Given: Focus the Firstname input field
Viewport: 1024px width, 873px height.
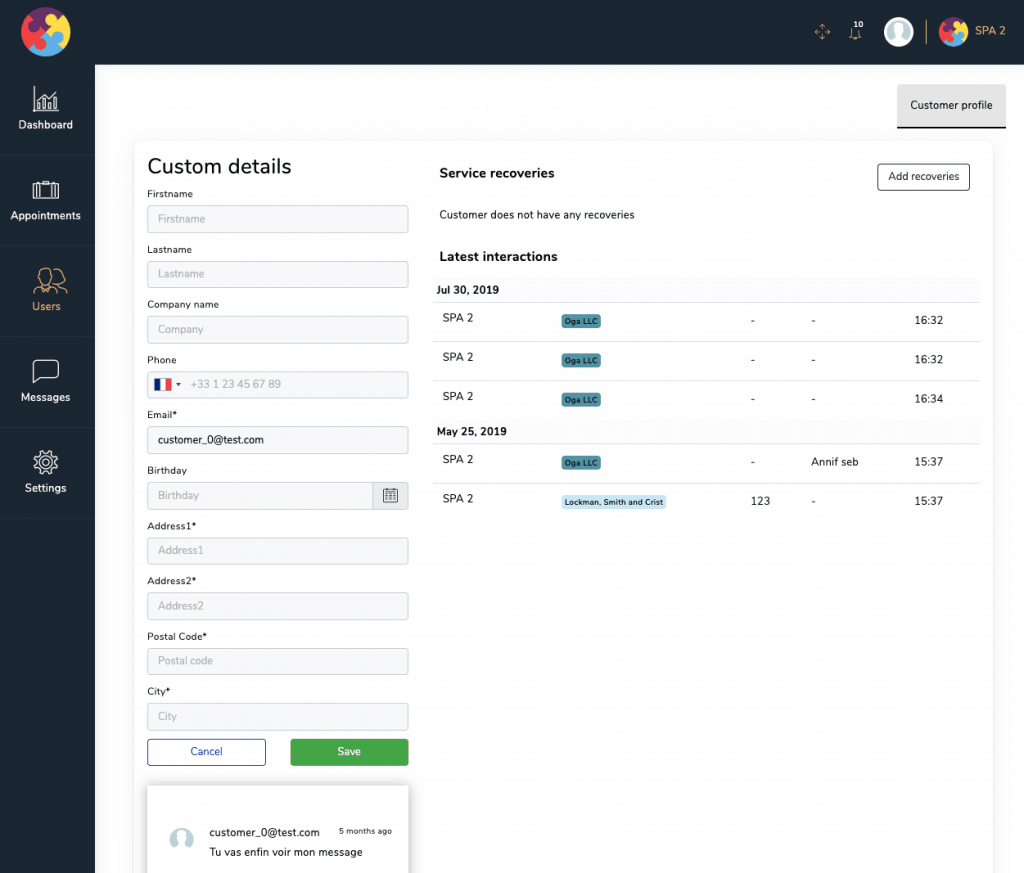Looking at the screenshot, I should pyautogui.click(x=278, y=219).
